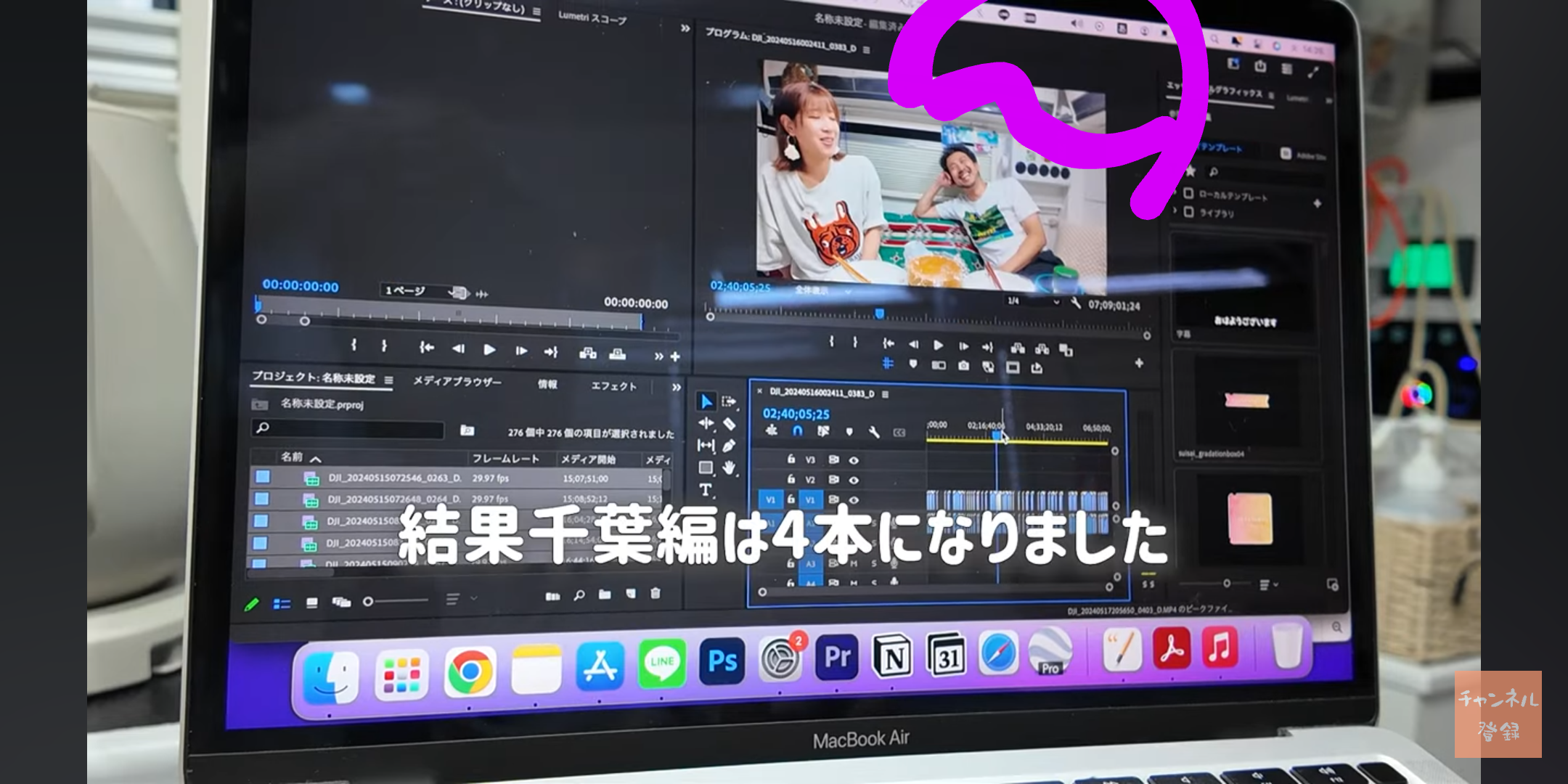This screenshot has height=784, width=1568.
Task: Expand the ローカルテンプレート folder
Action: 1175,193
